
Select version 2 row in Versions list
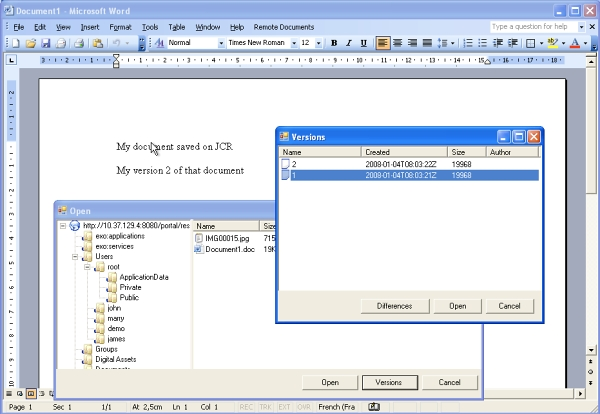(409, 164)
